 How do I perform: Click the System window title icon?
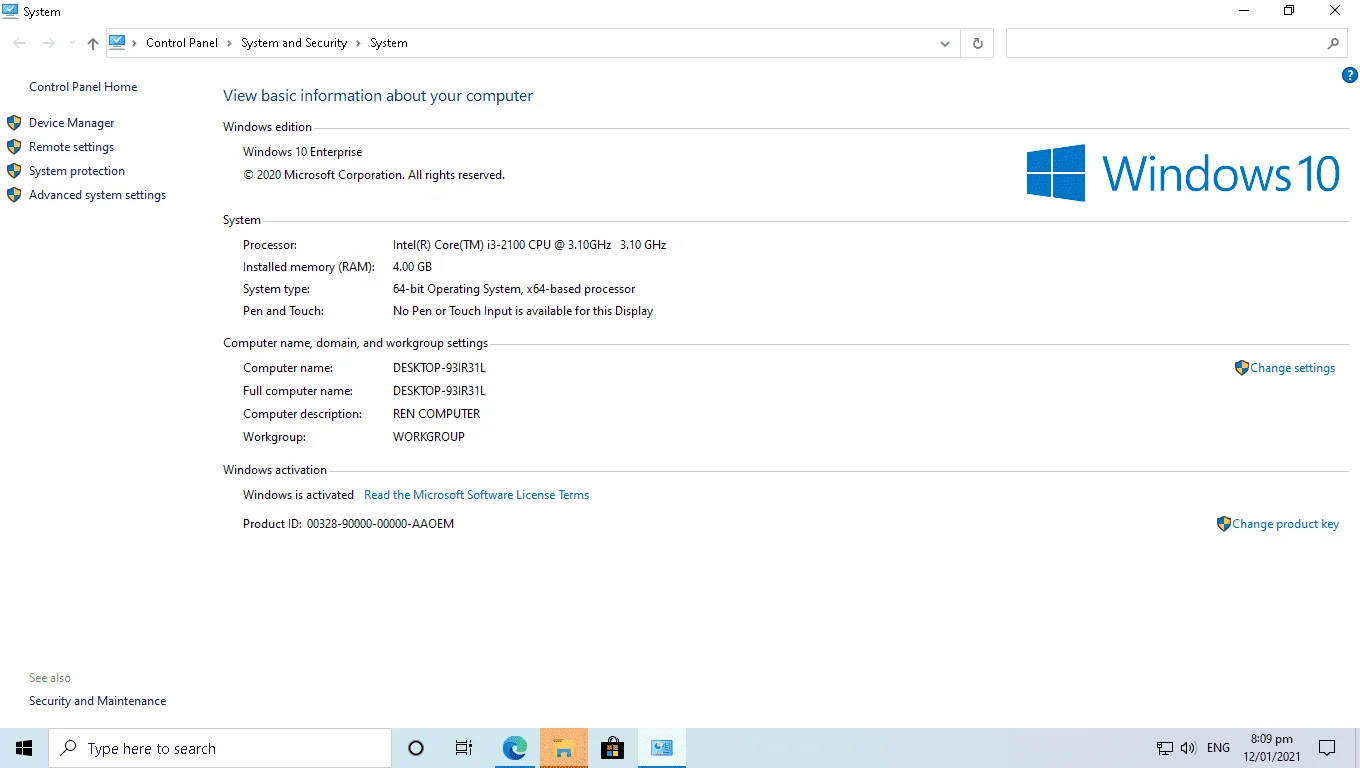point(10,11)
